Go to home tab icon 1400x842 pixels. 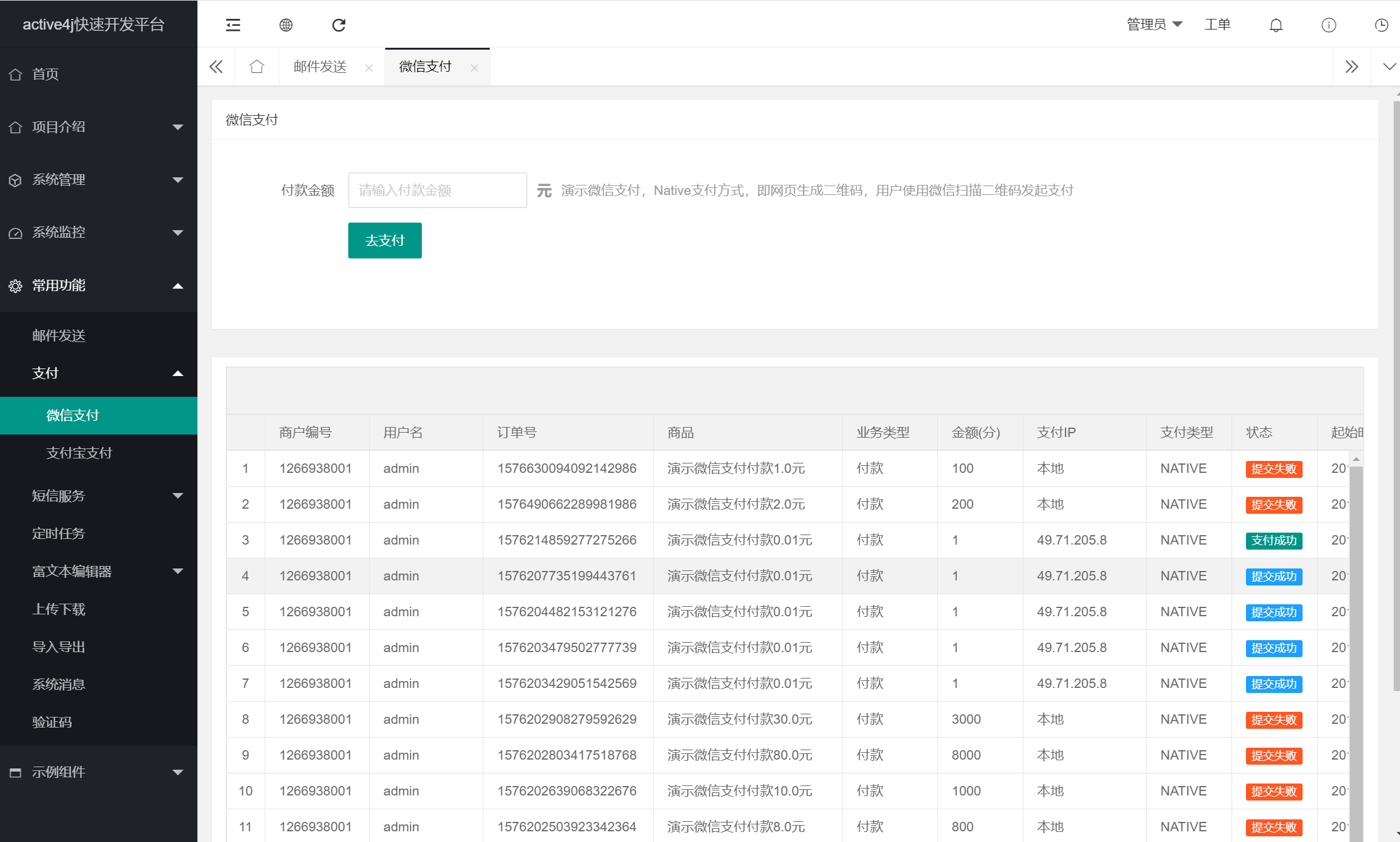click(x=256, y=67)
